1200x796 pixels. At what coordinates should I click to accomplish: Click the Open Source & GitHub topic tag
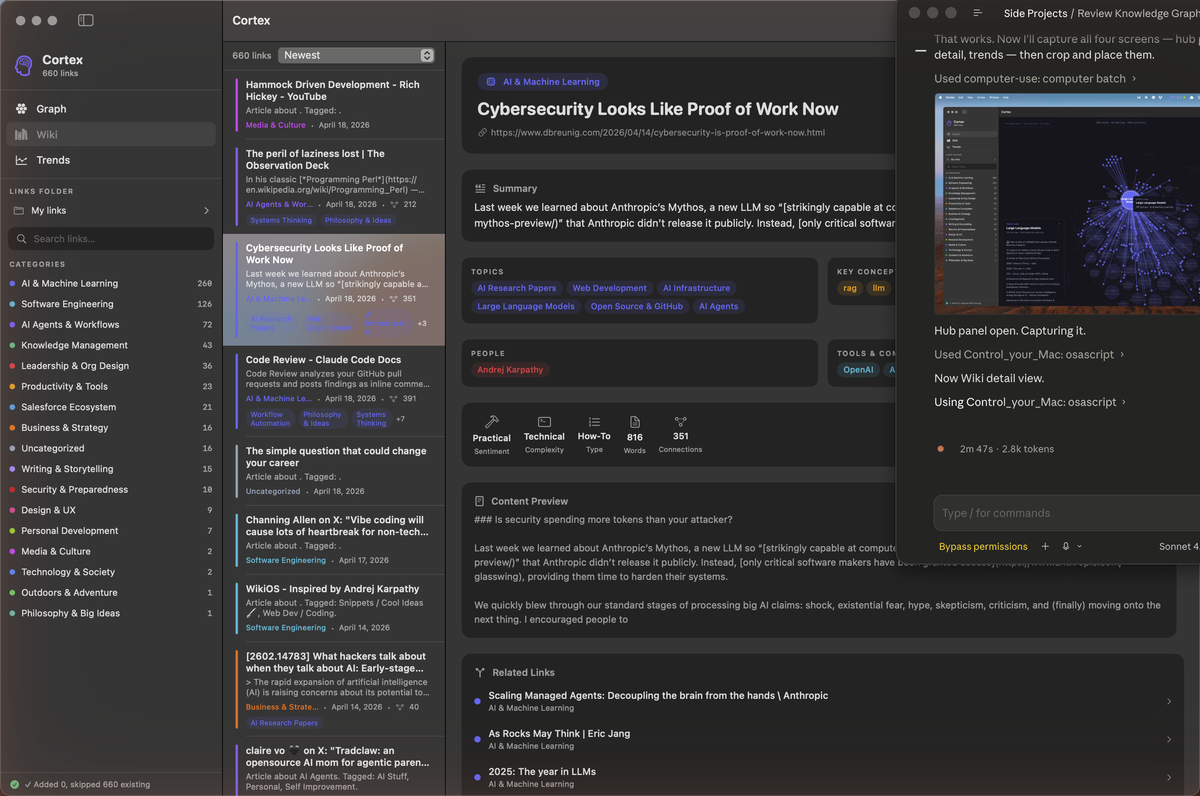pyautogui.click(x=636, y=306)
